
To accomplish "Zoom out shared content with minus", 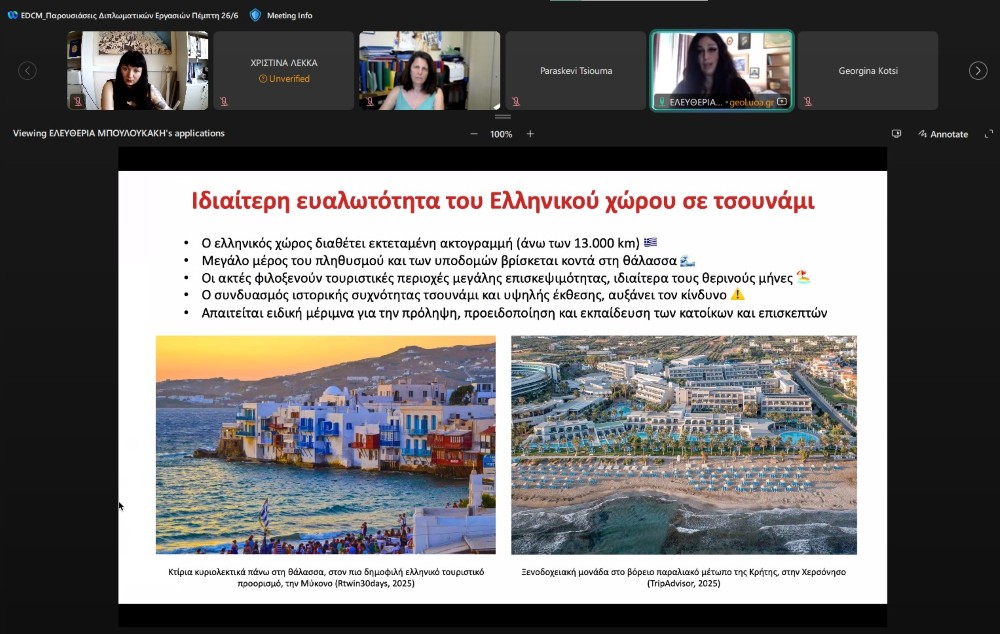I will 474,134.
